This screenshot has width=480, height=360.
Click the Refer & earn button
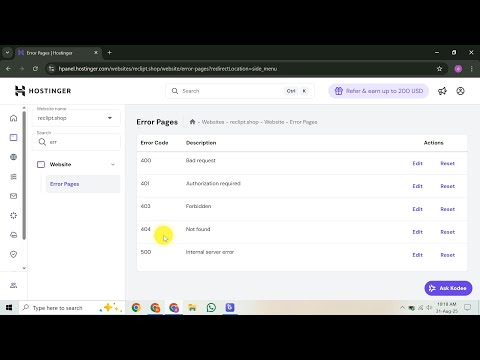(x=379, y=91)
